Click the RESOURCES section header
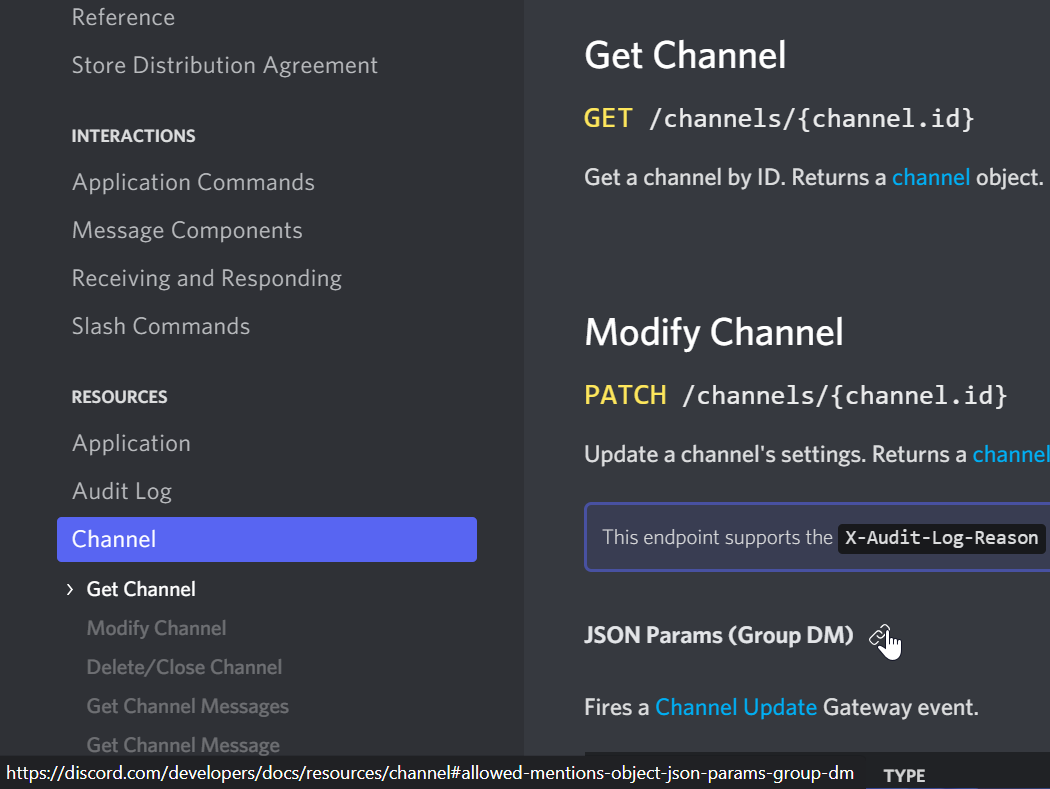1050x789 pixels. (119, 397)
